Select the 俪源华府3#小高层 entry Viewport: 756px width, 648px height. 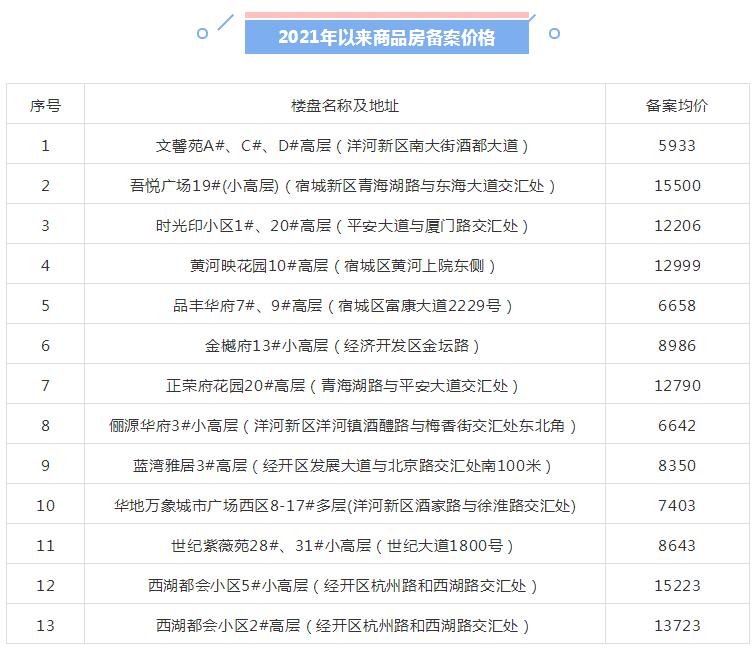pyautogui.click(x=343, y=426)
